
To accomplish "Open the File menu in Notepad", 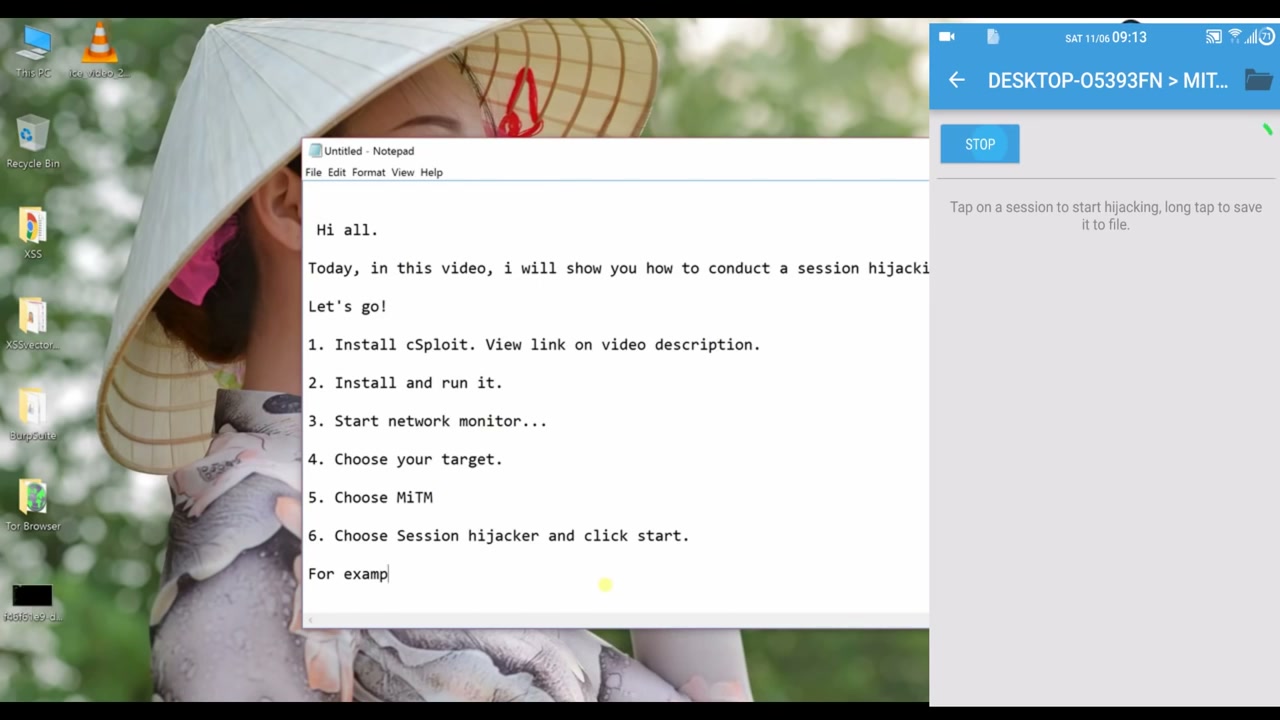I will click(x=313, y=172).
